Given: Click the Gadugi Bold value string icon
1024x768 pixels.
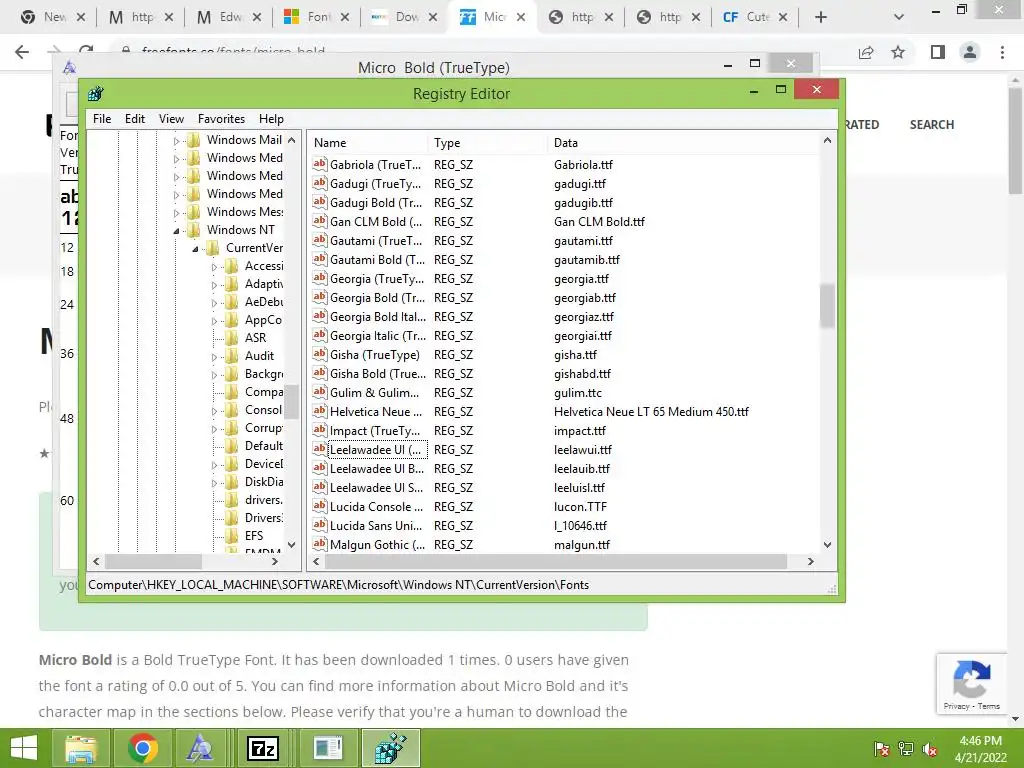Looking at the screenshot, I should click(x=319, y=202).
